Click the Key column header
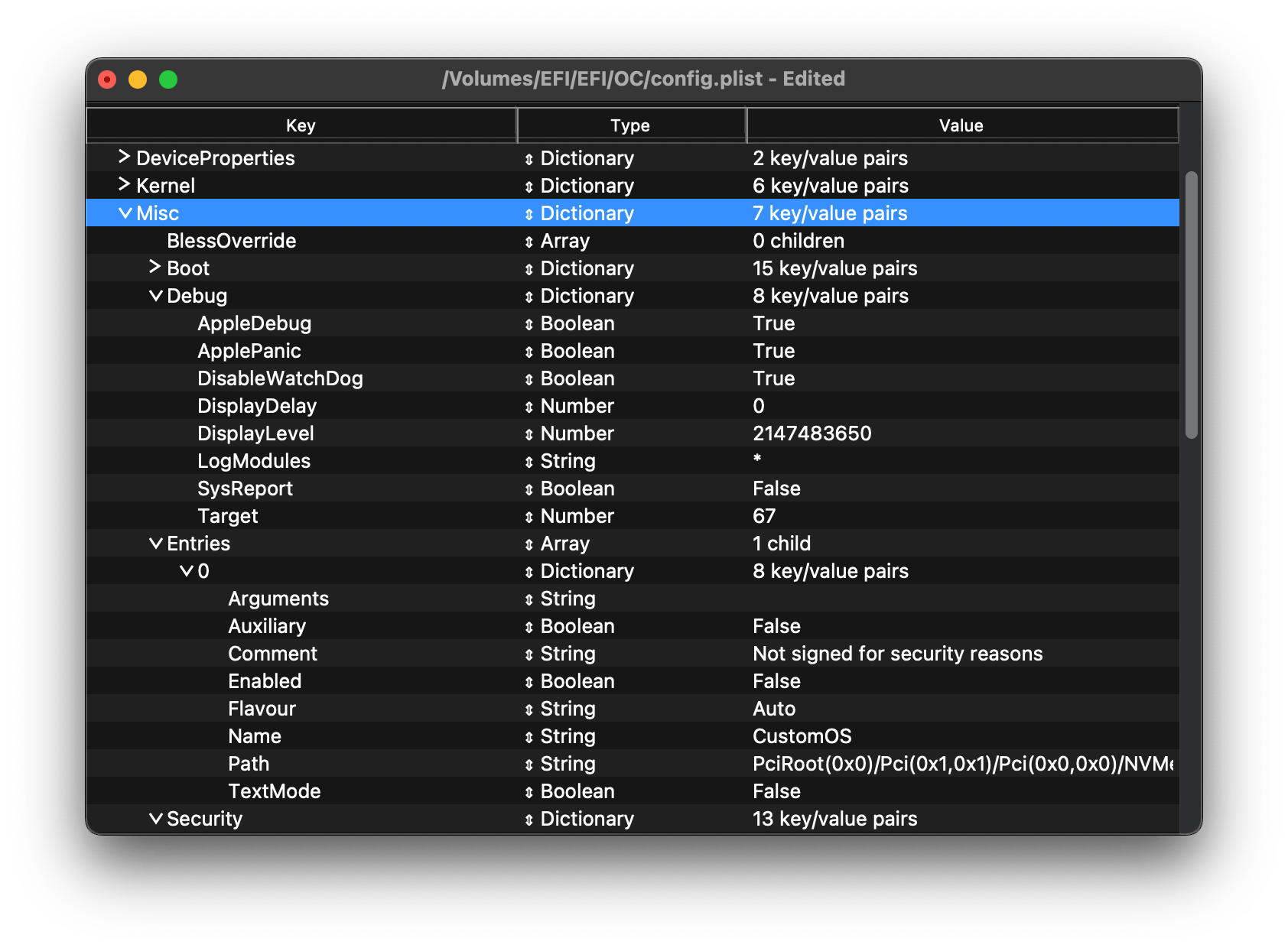This screenshot has width=1288, height=948. click(x=301, y=125)
